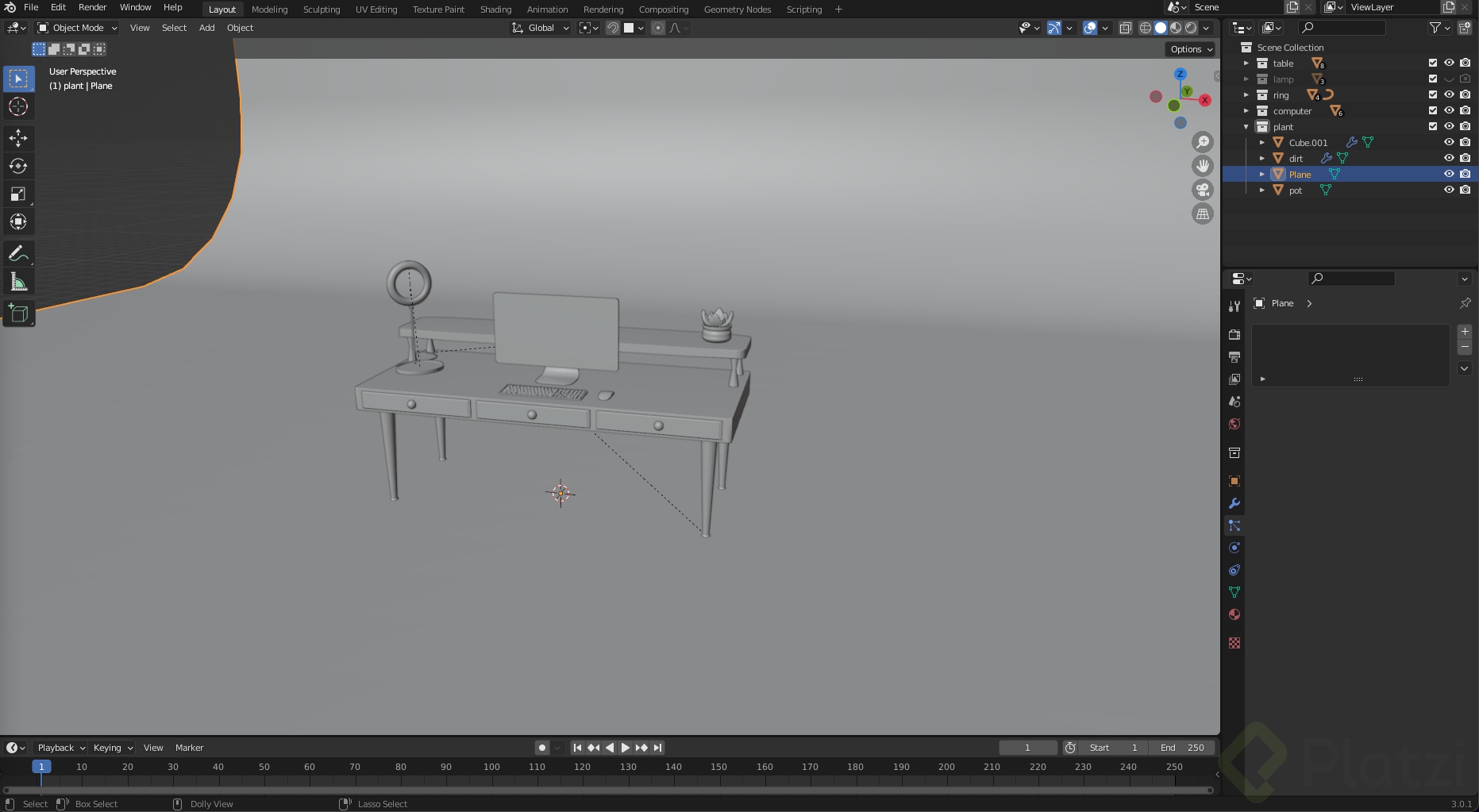The height and width of the screenshot is (812, 1479).
Task: Select the Rotate tool
Action: pos(18,165)
